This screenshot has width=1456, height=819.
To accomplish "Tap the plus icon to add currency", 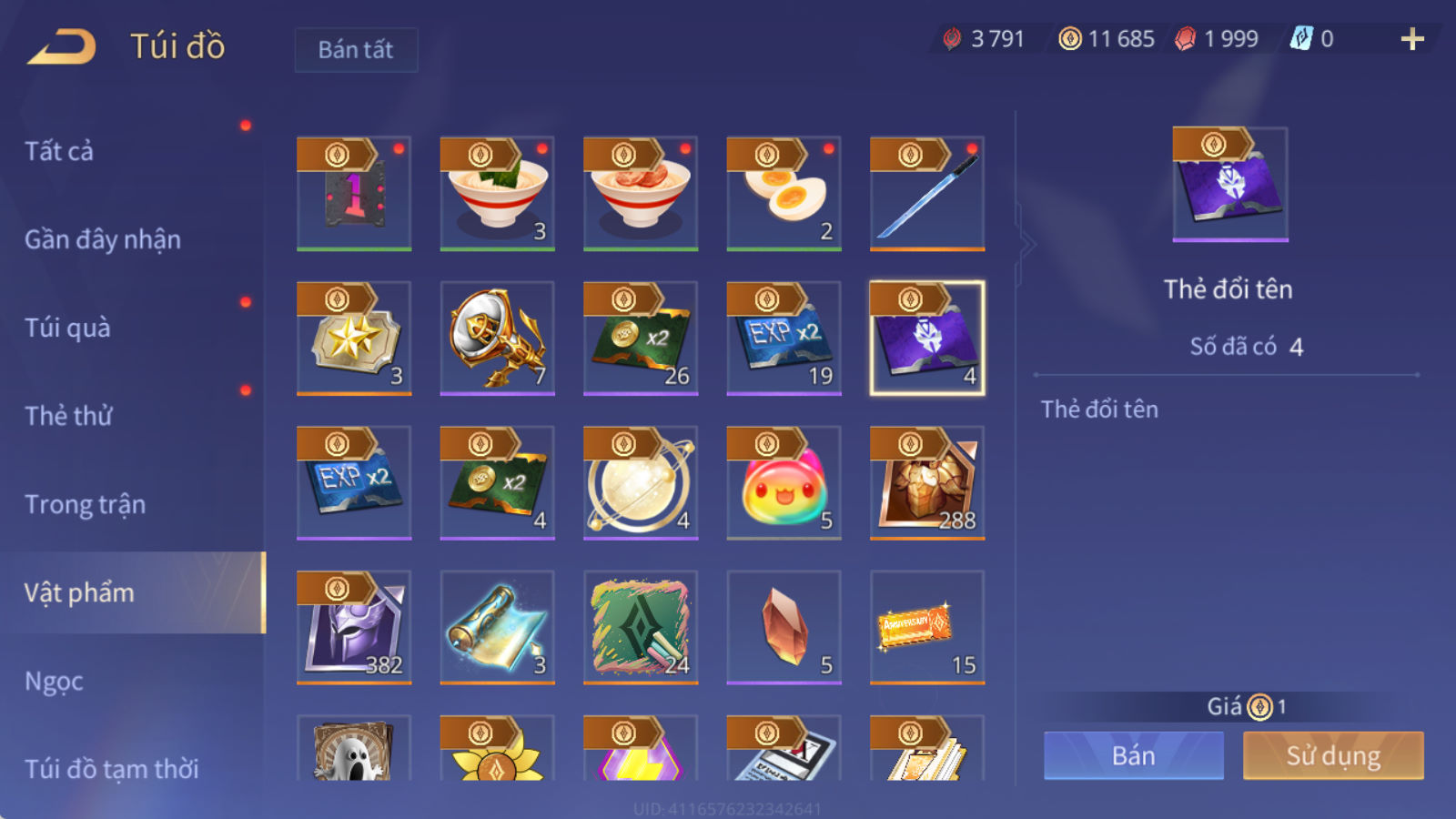I will [x=1412, y=39].
